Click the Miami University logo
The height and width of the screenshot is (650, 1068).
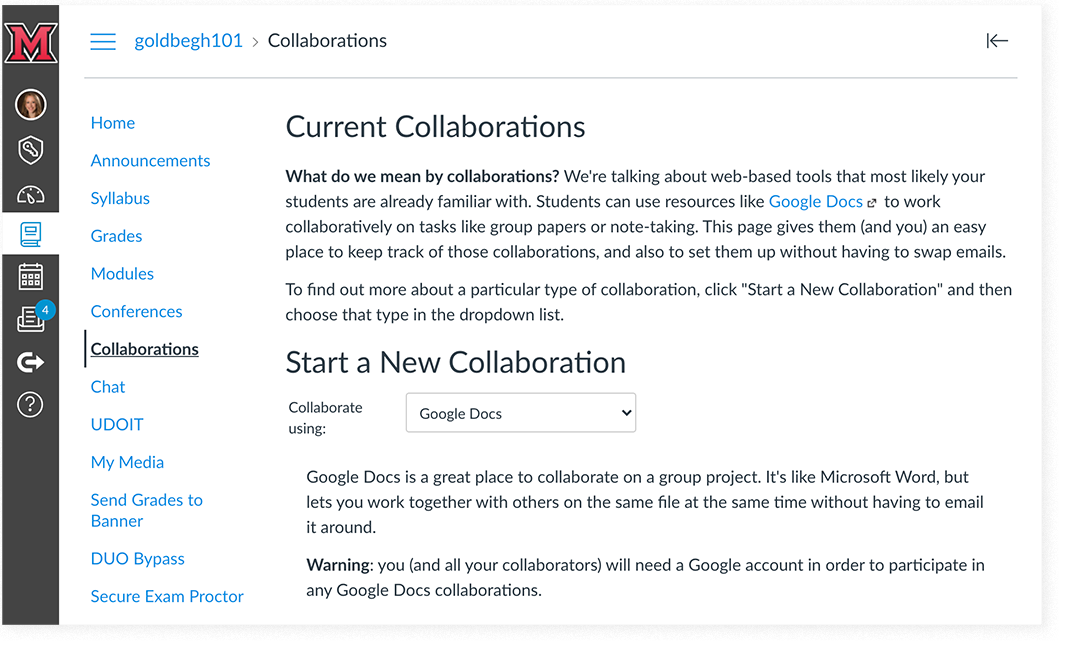31,41
